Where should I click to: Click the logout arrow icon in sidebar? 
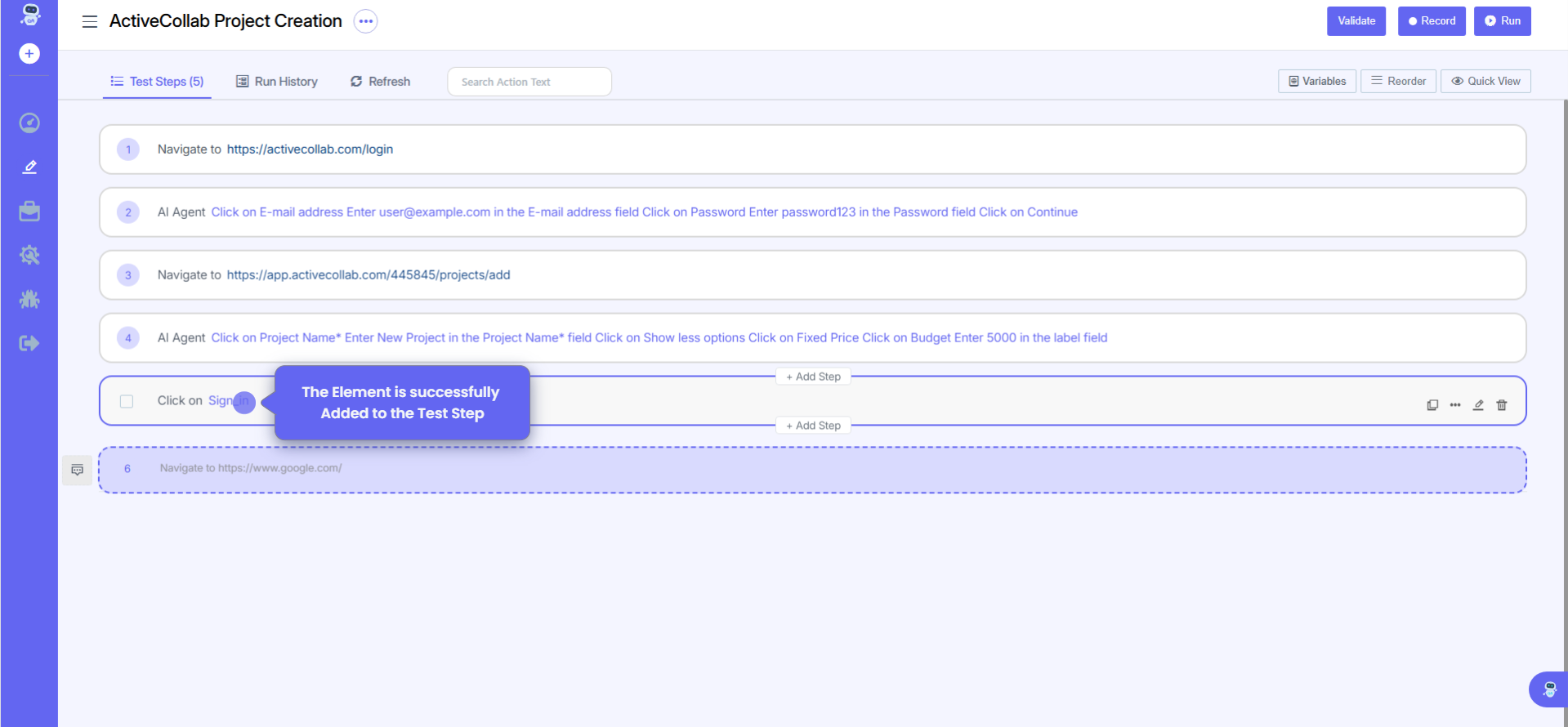click(29, 344)
